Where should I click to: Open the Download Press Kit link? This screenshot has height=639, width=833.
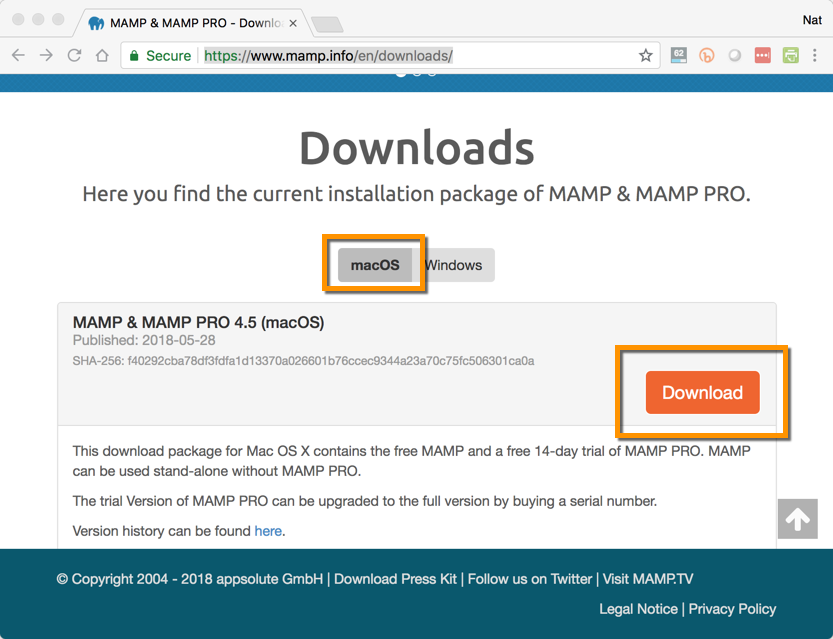point(395,579)
